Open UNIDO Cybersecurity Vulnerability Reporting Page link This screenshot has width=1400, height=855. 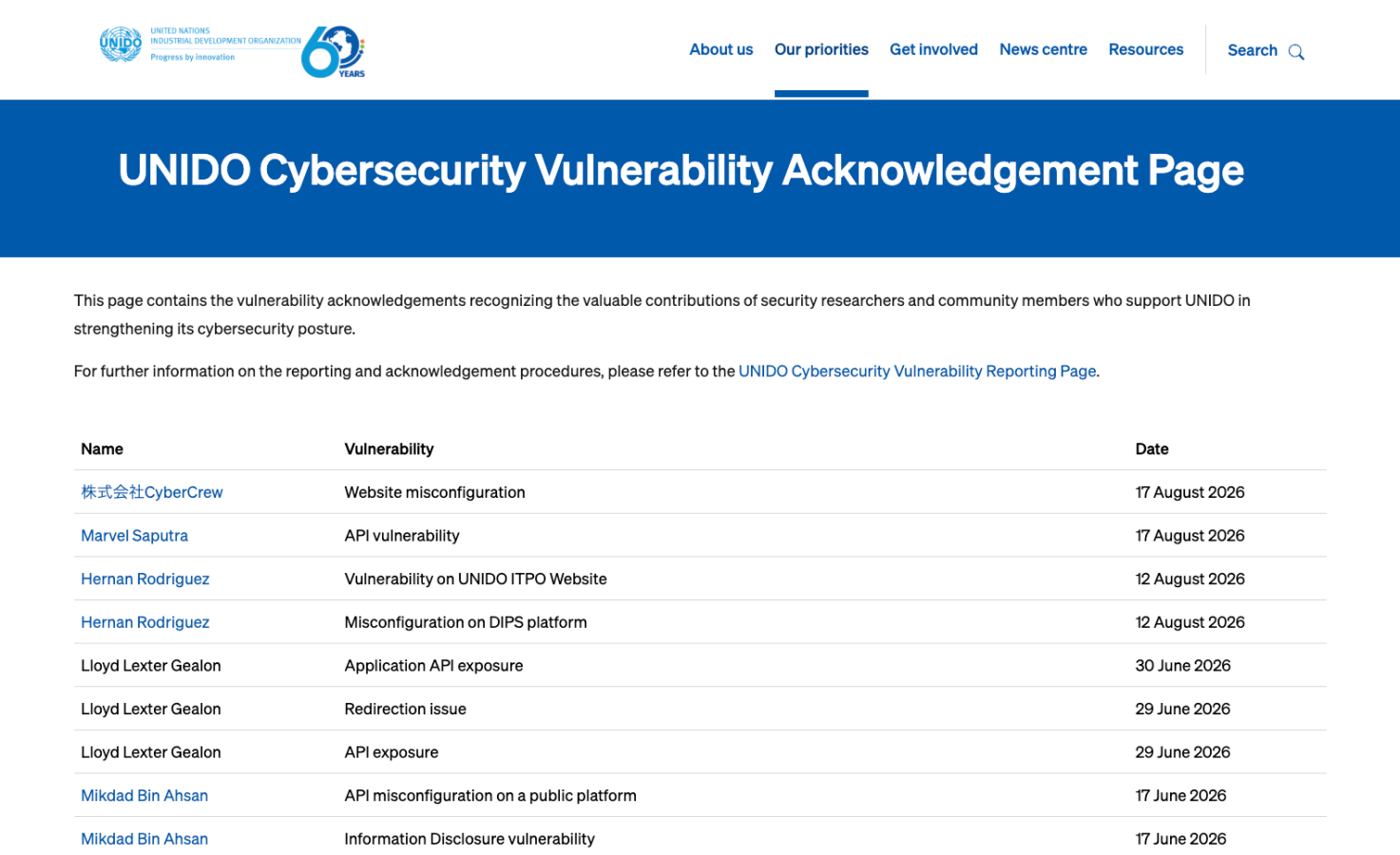tap(917, 371)
